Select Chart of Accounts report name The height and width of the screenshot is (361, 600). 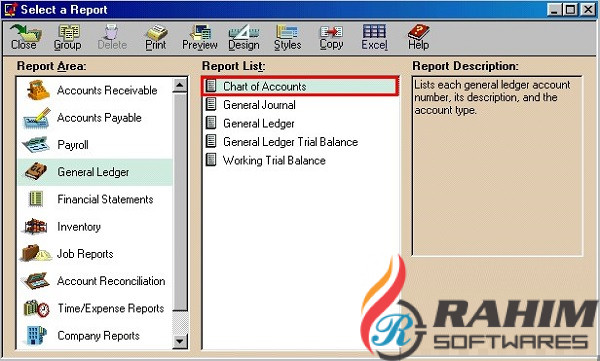point(264,86)
